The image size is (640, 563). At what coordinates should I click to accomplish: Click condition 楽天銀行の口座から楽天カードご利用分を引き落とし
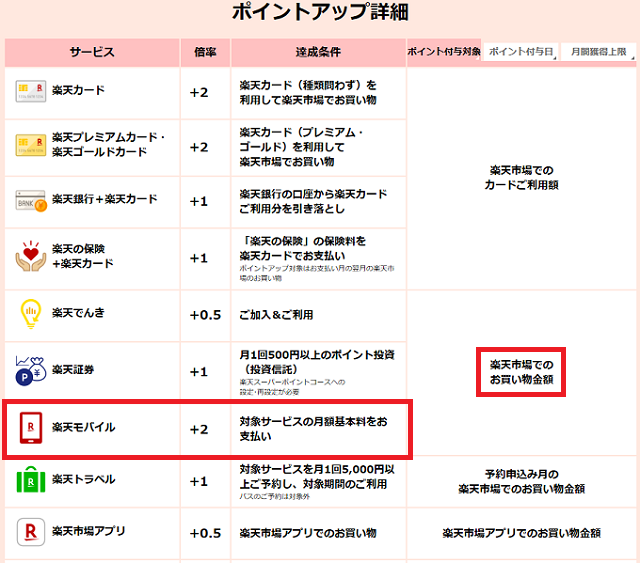(x=313, y=201)
